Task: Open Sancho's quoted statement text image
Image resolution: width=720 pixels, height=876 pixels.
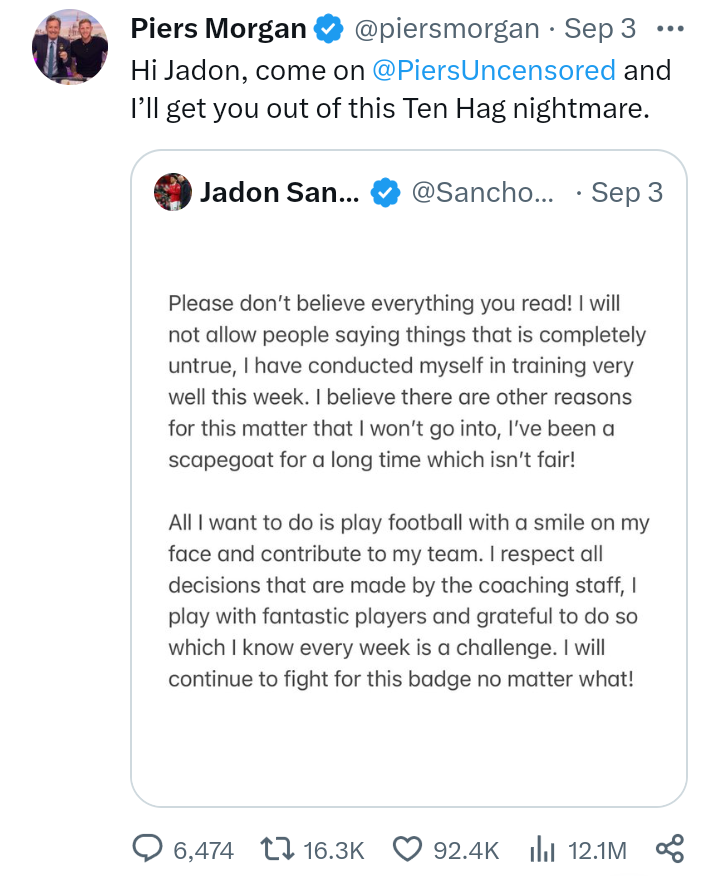Action: (x=408, y=490)
